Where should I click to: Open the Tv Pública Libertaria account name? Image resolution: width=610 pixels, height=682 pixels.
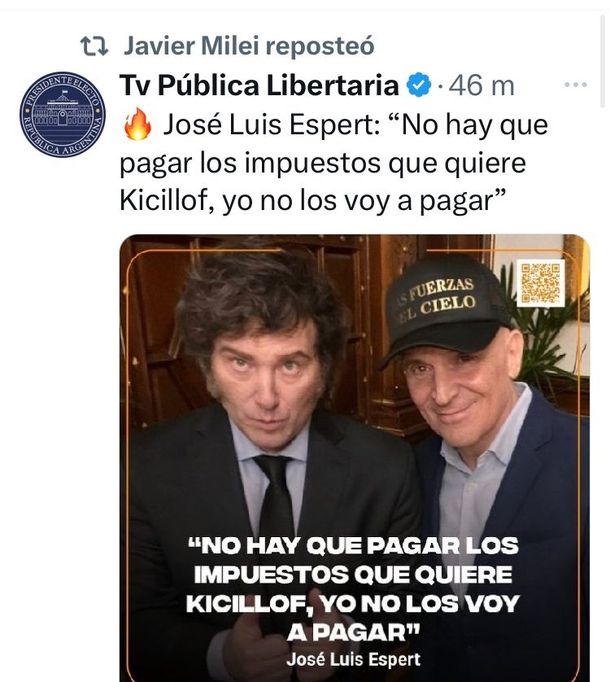(x=259, y=85)
